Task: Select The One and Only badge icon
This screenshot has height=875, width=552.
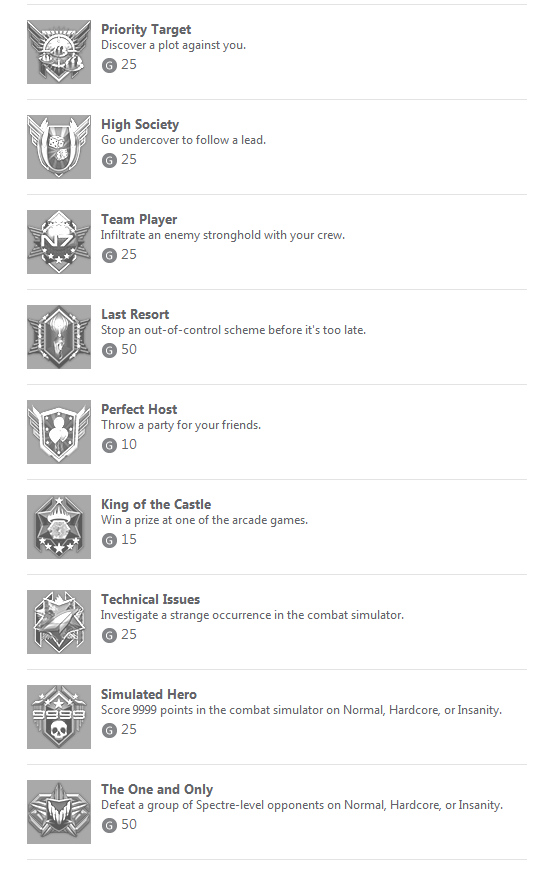Action: tap(59, 811)
